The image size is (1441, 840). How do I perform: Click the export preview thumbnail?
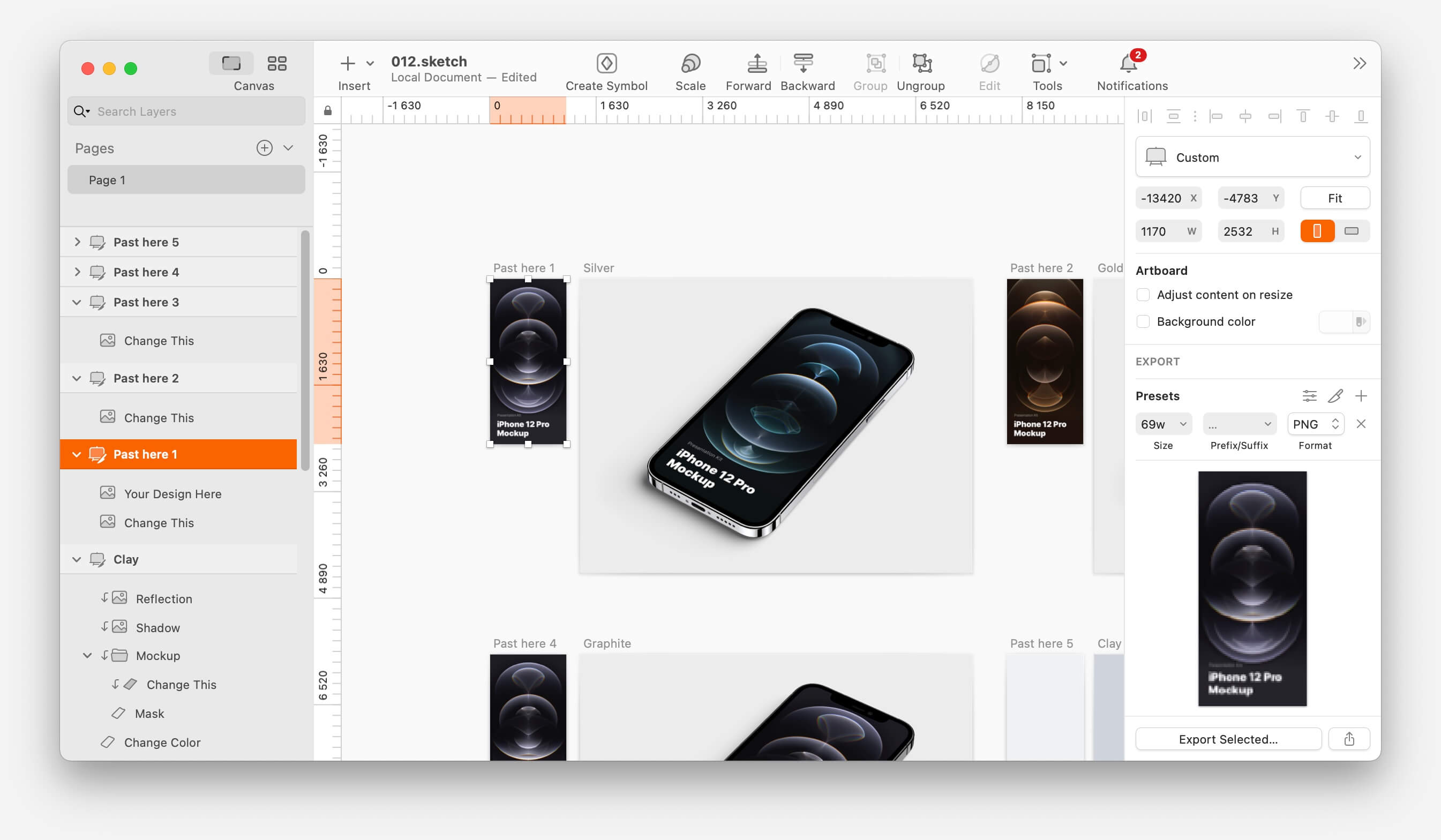click(1252, 588)
